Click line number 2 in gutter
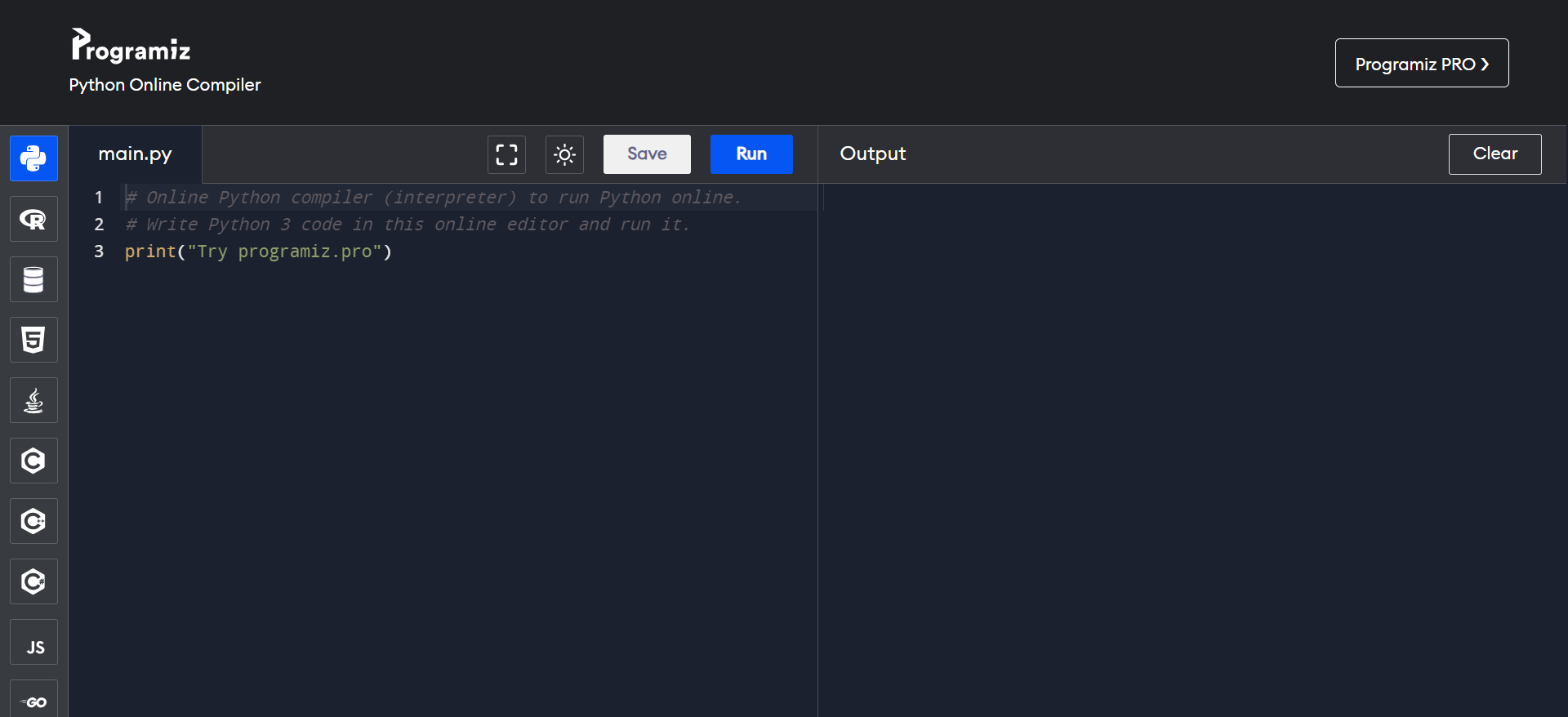Image resolution: width=1568 pixels, height=717 pixels. pyautogui.click(x=99, y=225)
